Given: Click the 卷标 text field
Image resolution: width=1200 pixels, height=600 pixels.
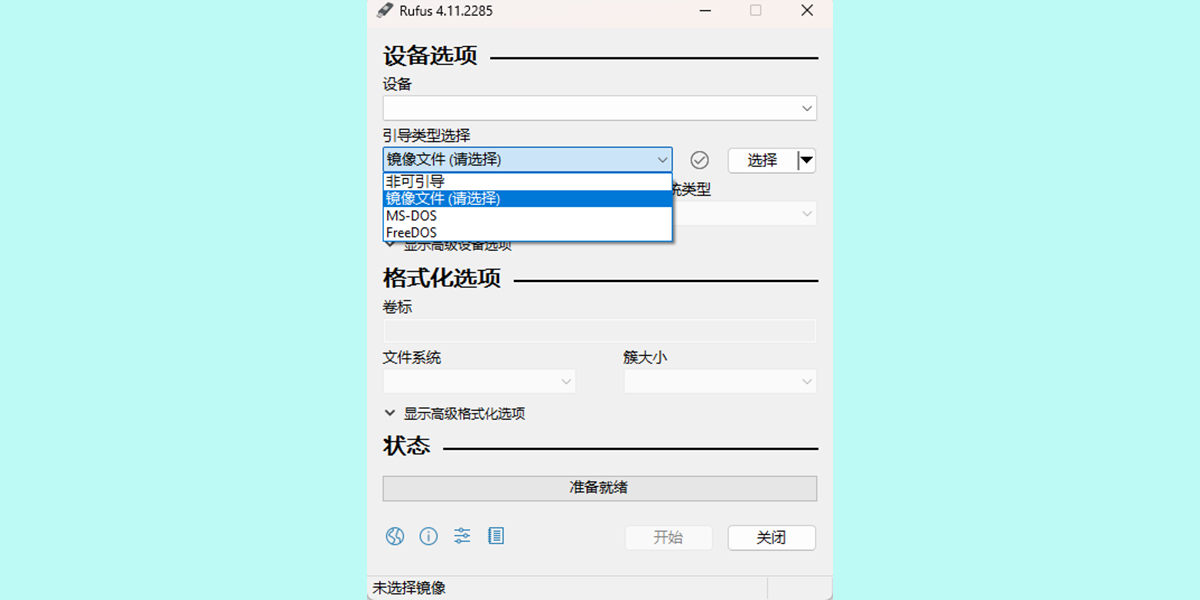Looking at the screenshot, I should pyautogui.click(x=599, y=331).
